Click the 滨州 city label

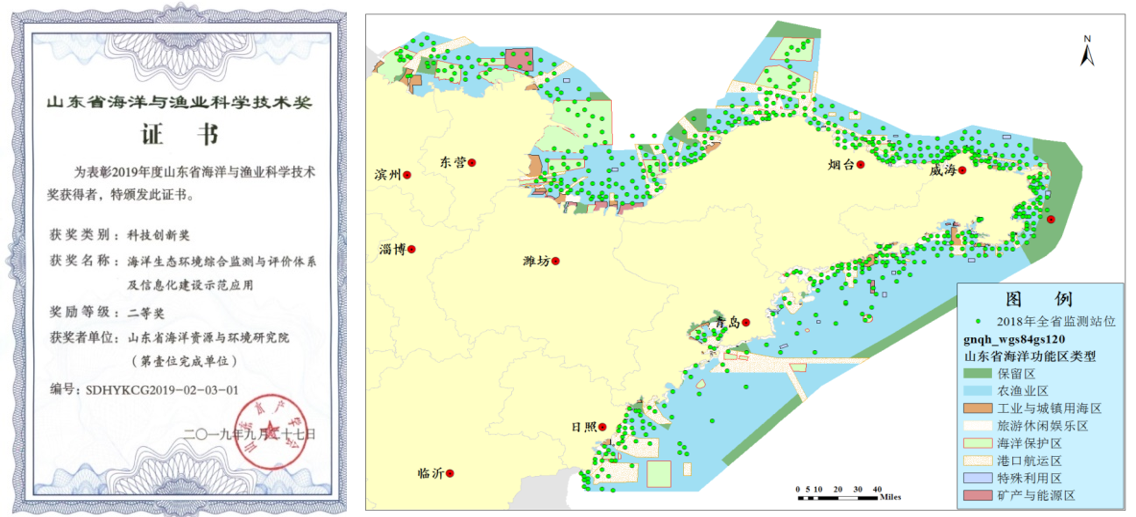coord(387,174)
